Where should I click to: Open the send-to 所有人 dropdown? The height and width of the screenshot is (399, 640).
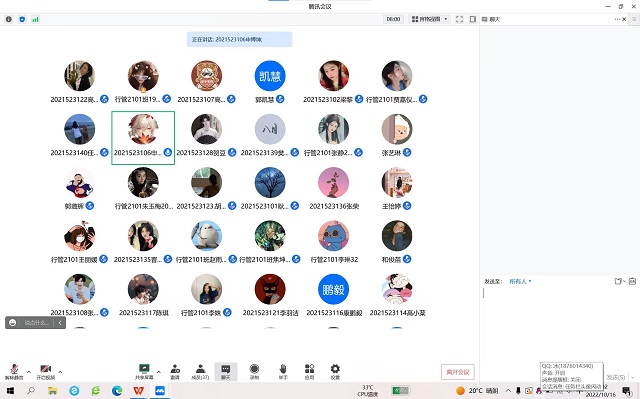pos(520,282)
